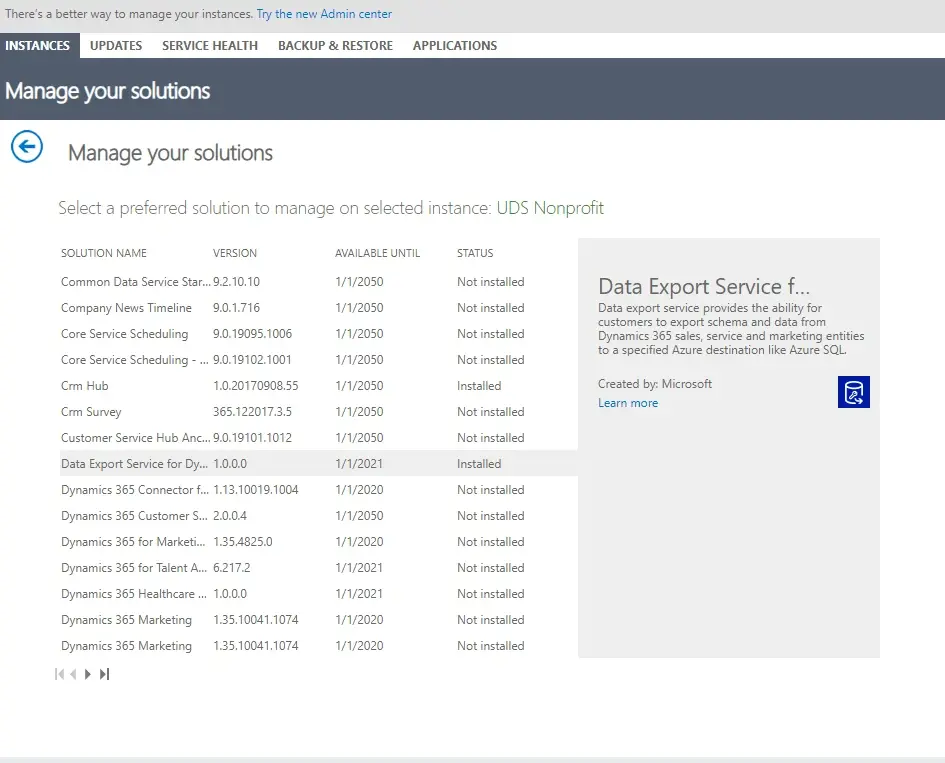Click the Version column header
The width and height of the screenshot is (945, 763).
235,253
